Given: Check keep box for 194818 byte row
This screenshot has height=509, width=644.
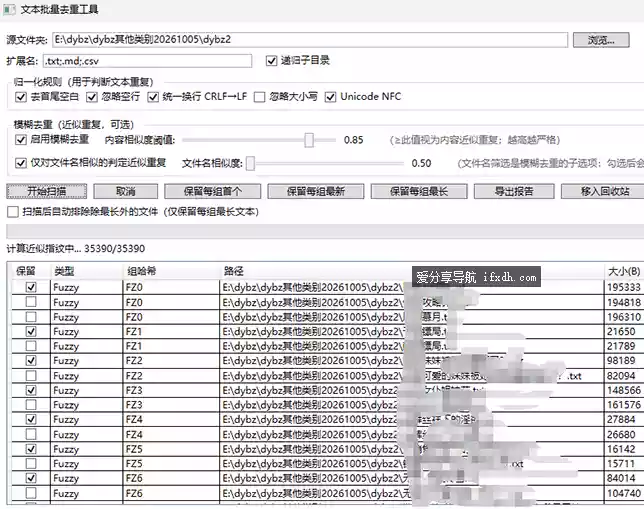Looking at the screenshot, I should coord(31,302).
